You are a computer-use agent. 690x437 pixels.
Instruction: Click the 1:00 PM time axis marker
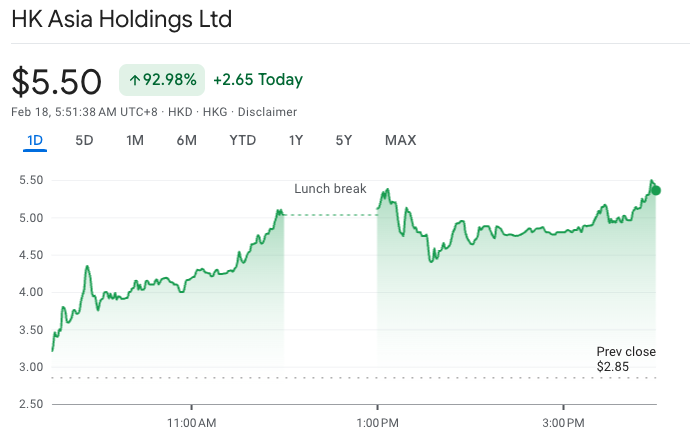(x=377, y=423)
